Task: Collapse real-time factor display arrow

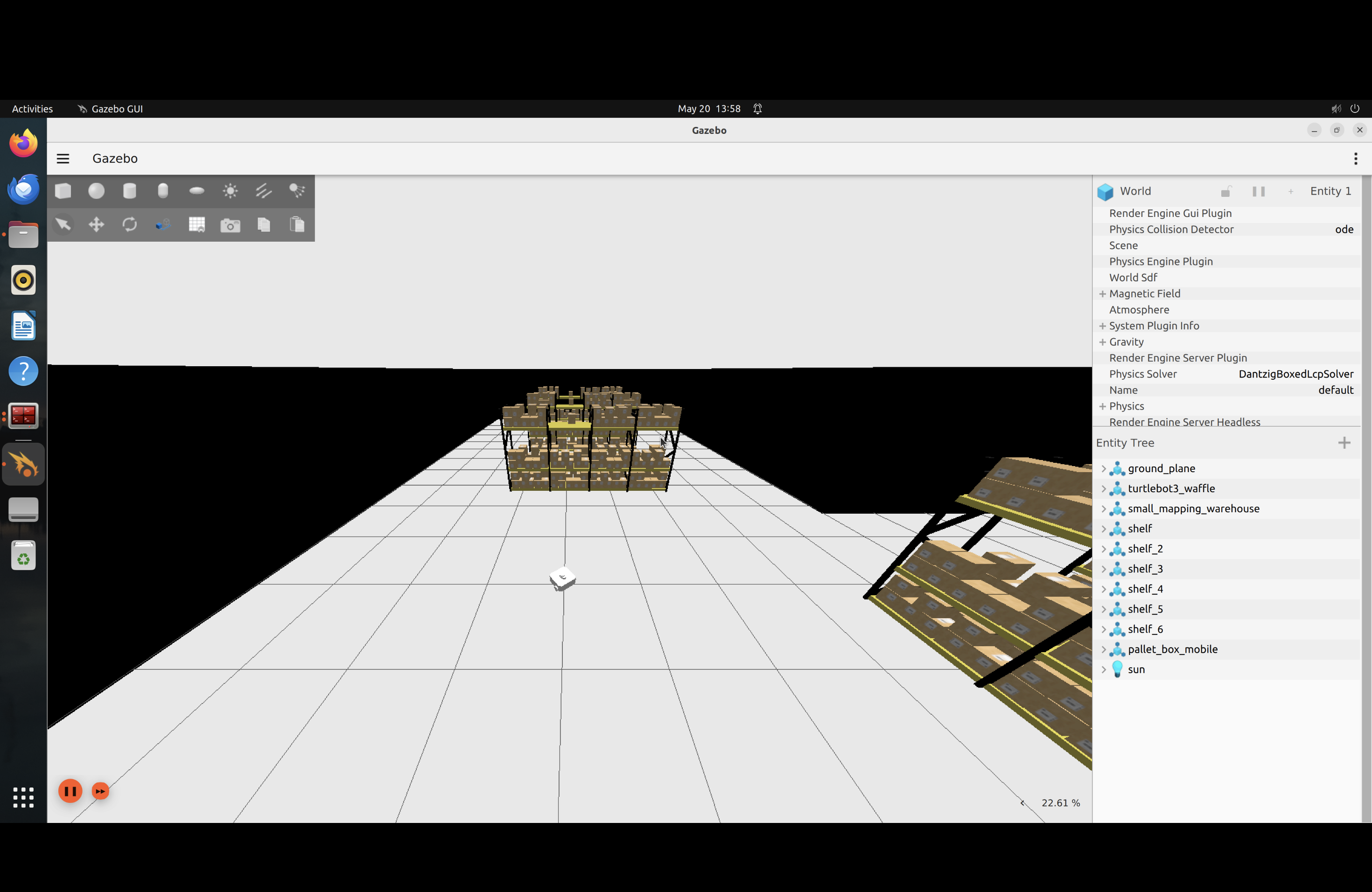Action: point(1022,803)
